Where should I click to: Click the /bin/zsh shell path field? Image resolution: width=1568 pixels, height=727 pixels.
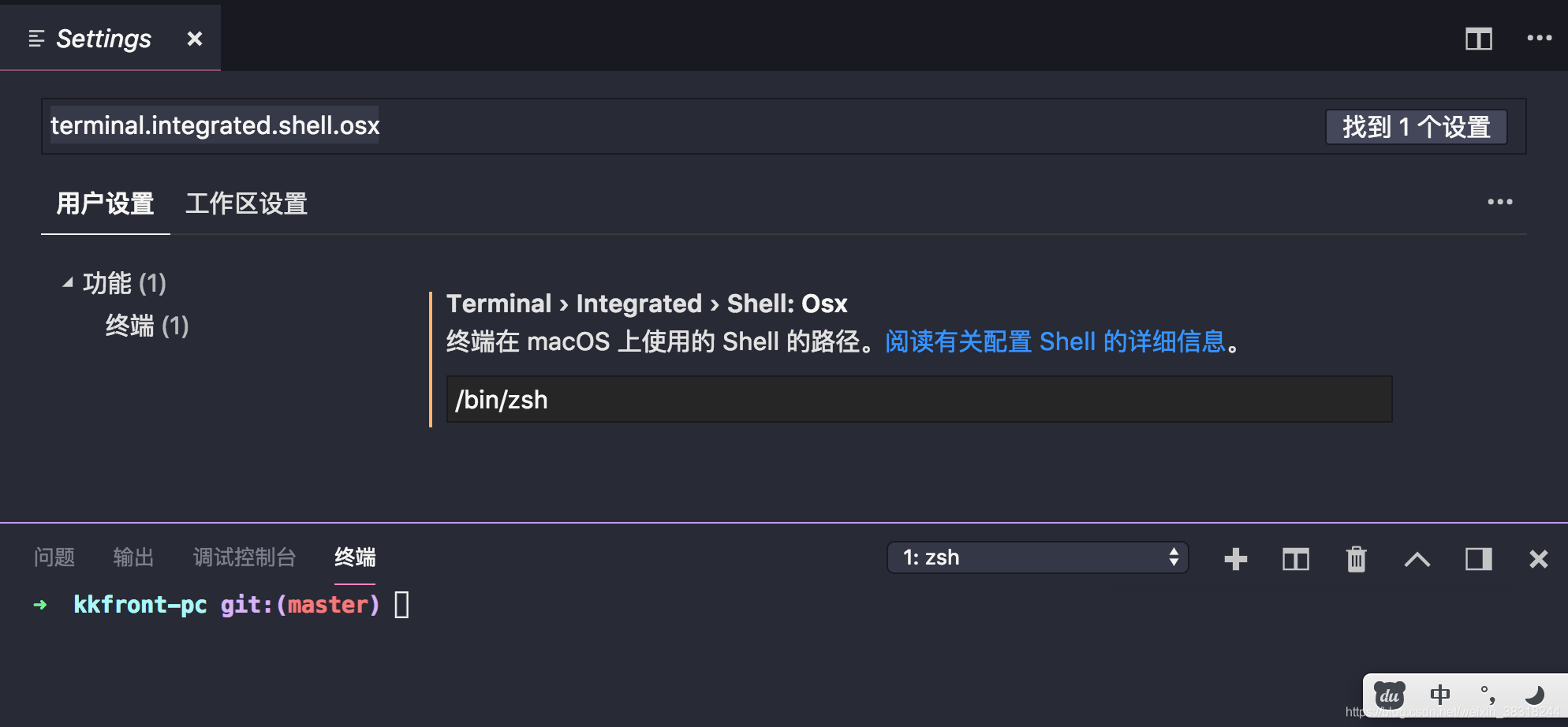click(919, 399)
